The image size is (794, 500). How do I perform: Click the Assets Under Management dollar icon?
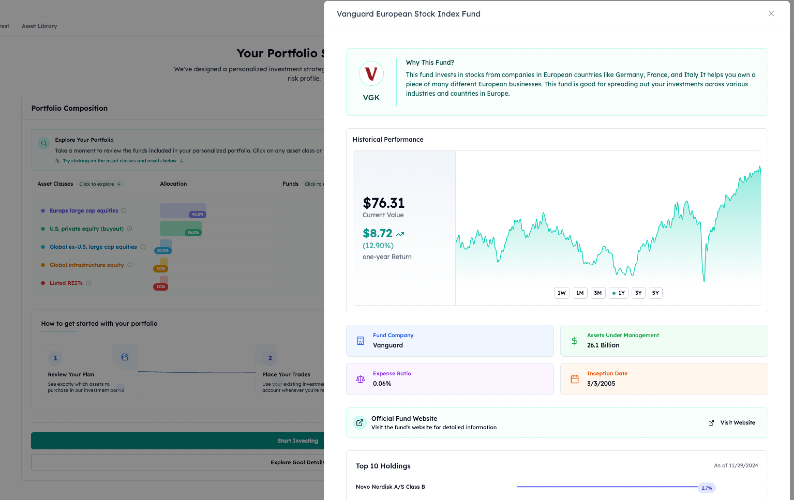point(574,341)
